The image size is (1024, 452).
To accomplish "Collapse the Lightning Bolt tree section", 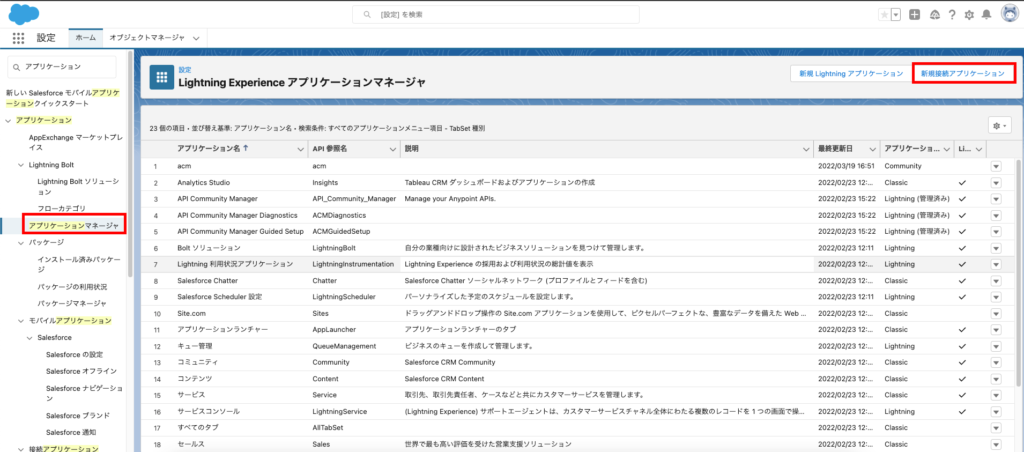I will [x=21, y=164].
